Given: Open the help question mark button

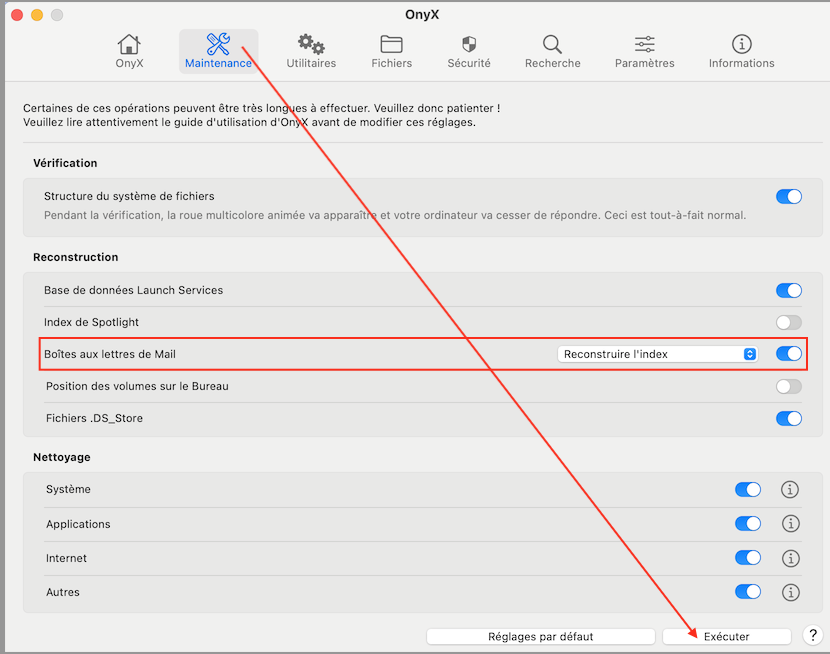Looking at the screenshot, I should click(x=813, y=634).
